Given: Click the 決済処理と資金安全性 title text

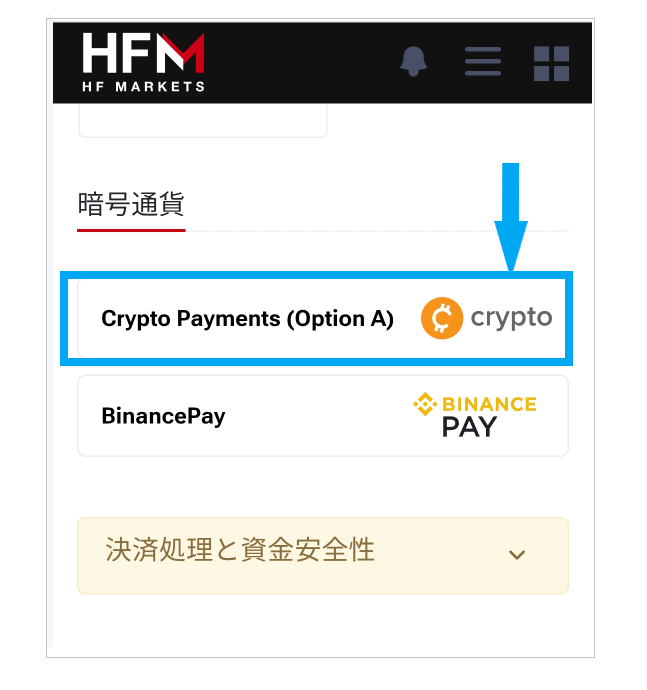Looking at the screenshot, I should pyautogui.click(x=240, y=550).
